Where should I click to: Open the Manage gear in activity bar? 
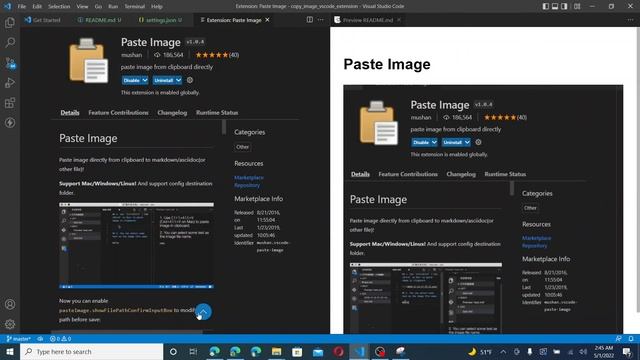point(10,324)
